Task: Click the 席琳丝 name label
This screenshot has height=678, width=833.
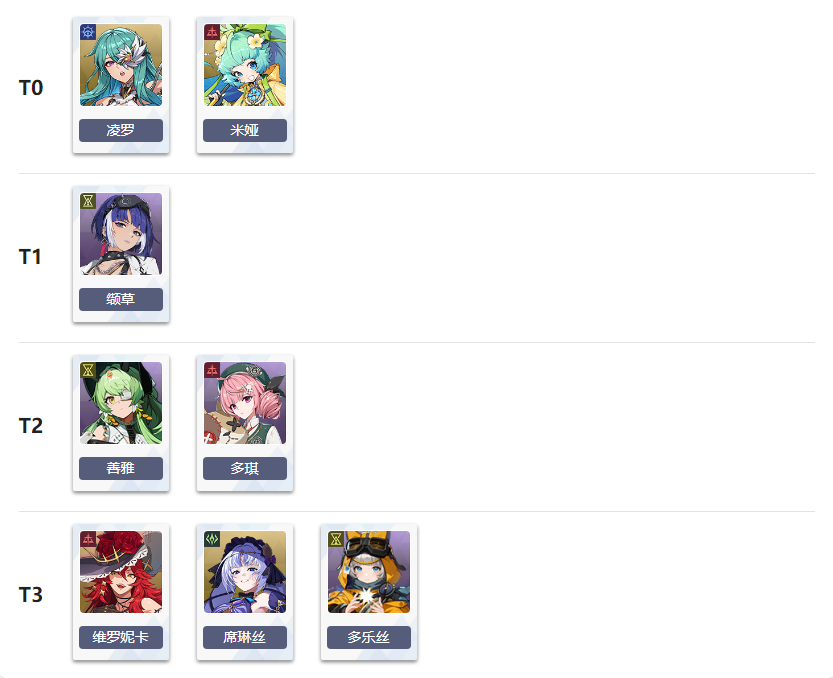Action: coord(245,637)
